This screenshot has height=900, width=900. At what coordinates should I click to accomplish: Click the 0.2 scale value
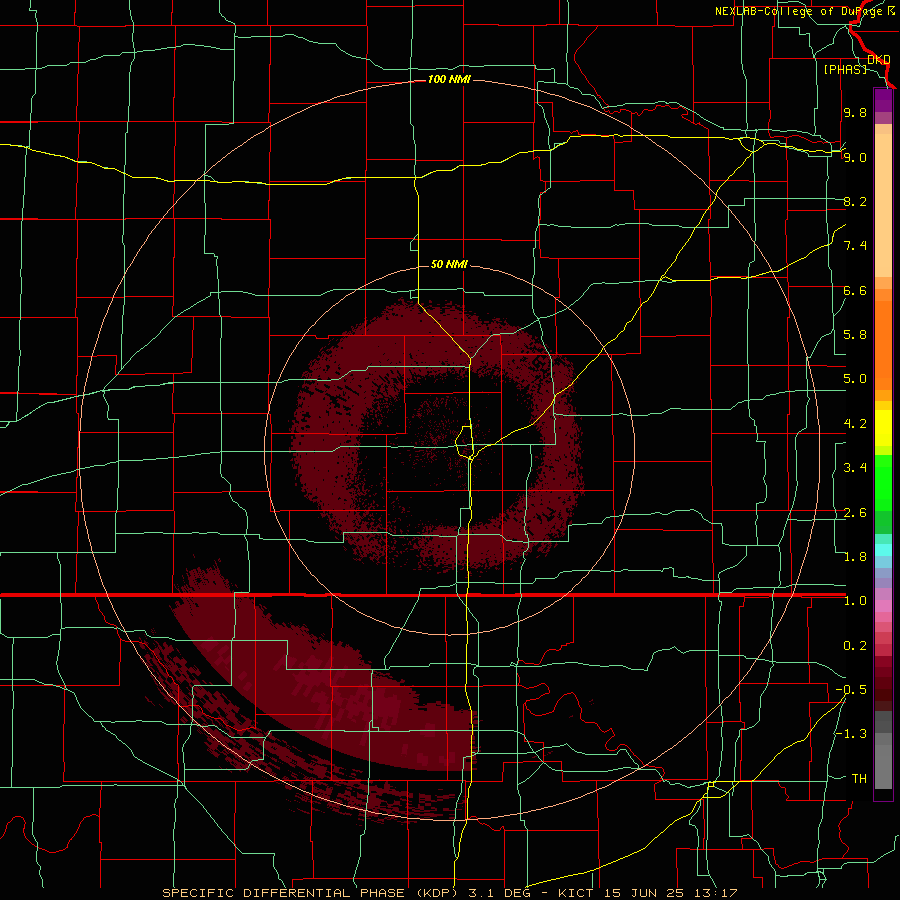[855, 646]
